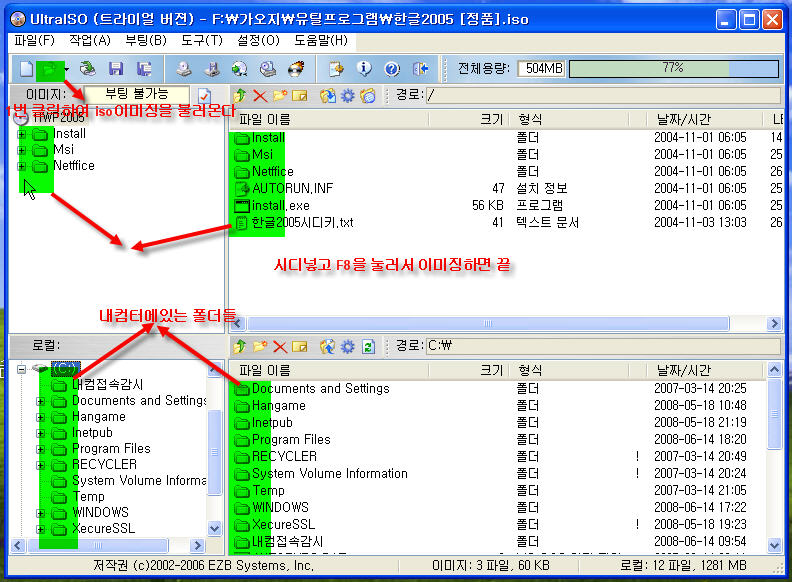Click the Exit door icon
This screenshot has height=582, width=792.
pos(420,69)
